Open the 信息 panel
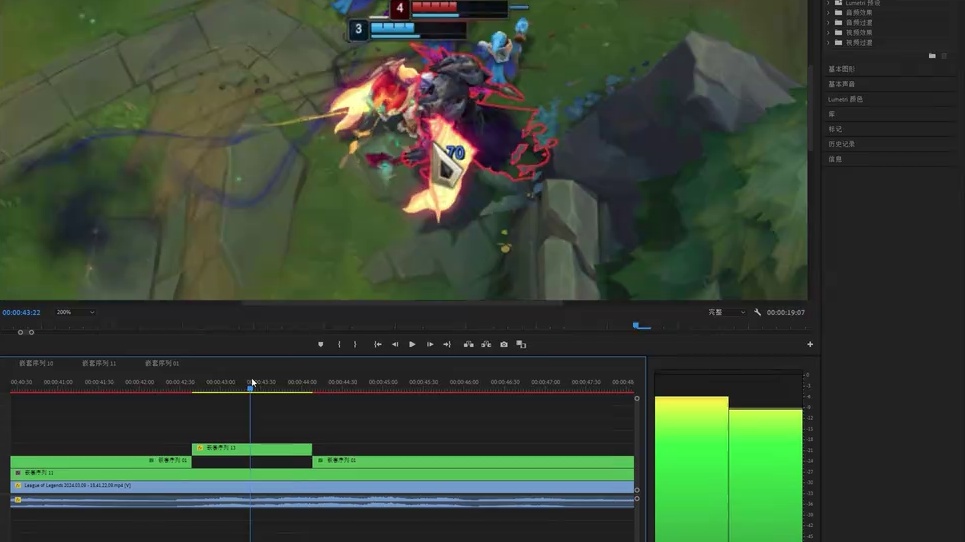Screen dimensions: 965x542 pyautogui.click(x=835, y=159)
